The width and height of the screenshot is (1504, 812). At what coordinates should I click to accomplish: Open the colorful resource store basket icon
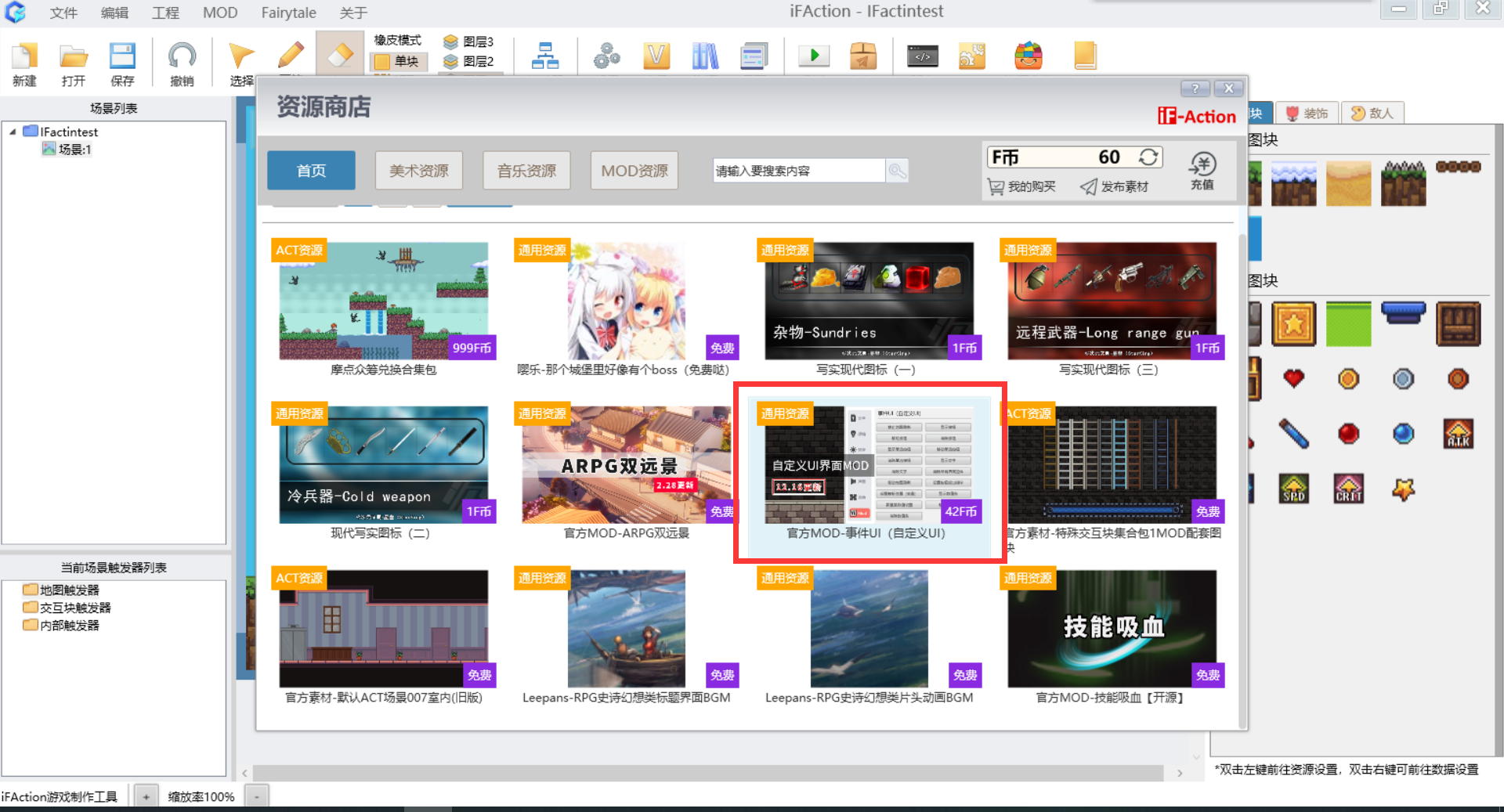pyautogui.click(x=1029, y=56)
